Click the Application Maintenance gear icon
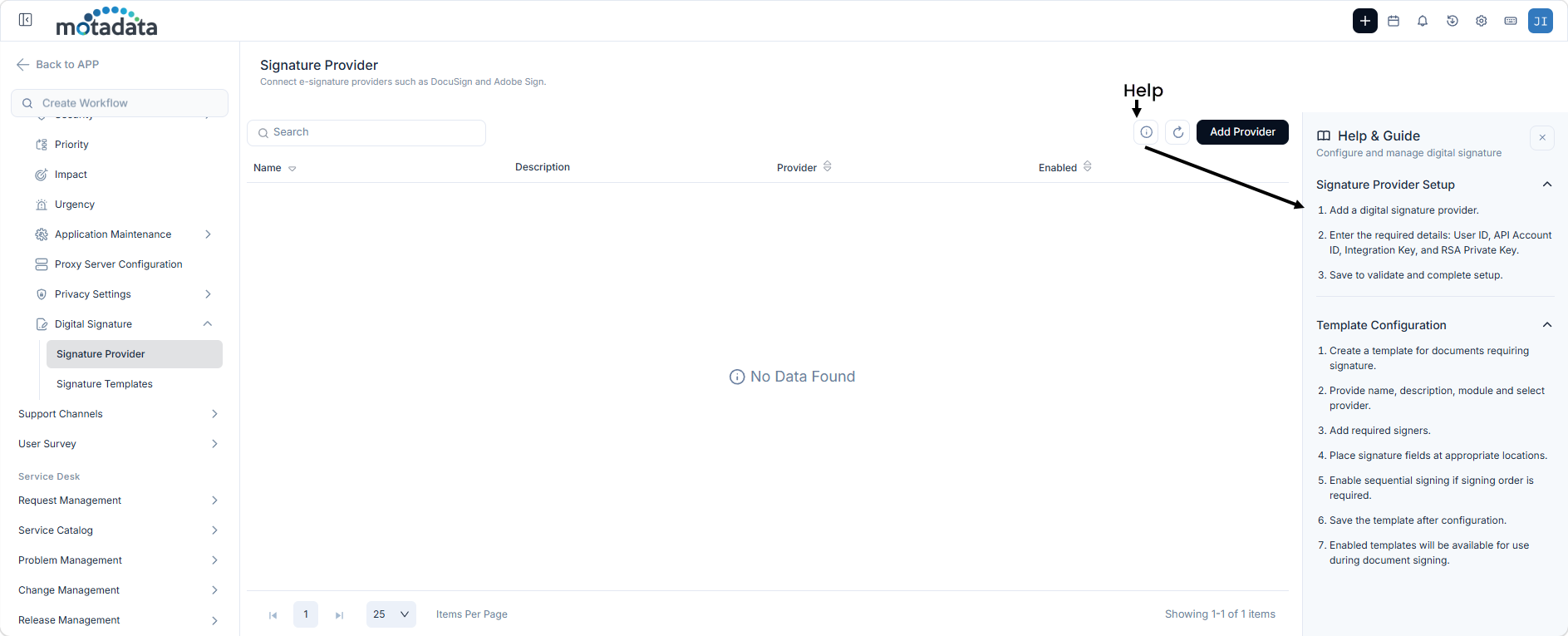1568x636 pixels. pyautogui.click(x=42, y=234)
